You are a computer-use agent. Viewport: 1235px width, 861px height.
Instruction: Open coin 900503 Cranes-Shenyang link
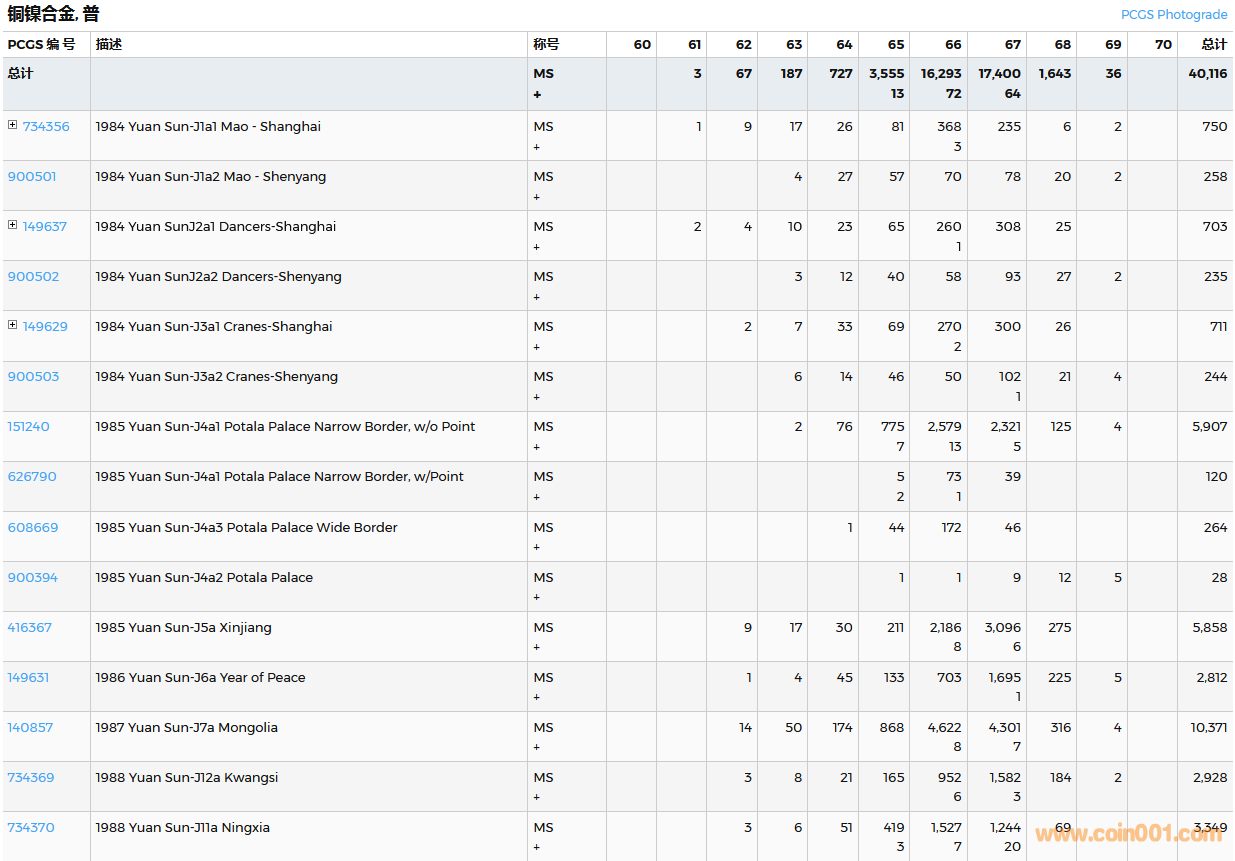click(x=33, y=377)
